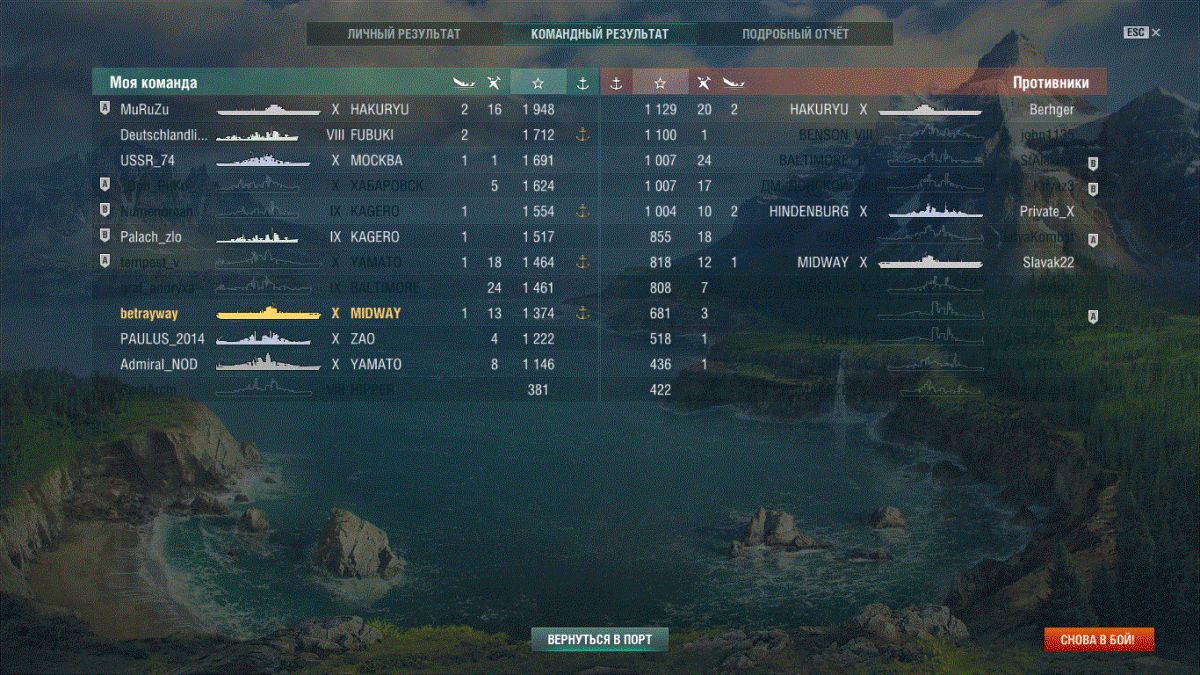Screen dimensions: 1200x675
Task: Open the Личный результат tab
Action: [x=404, y=34]
